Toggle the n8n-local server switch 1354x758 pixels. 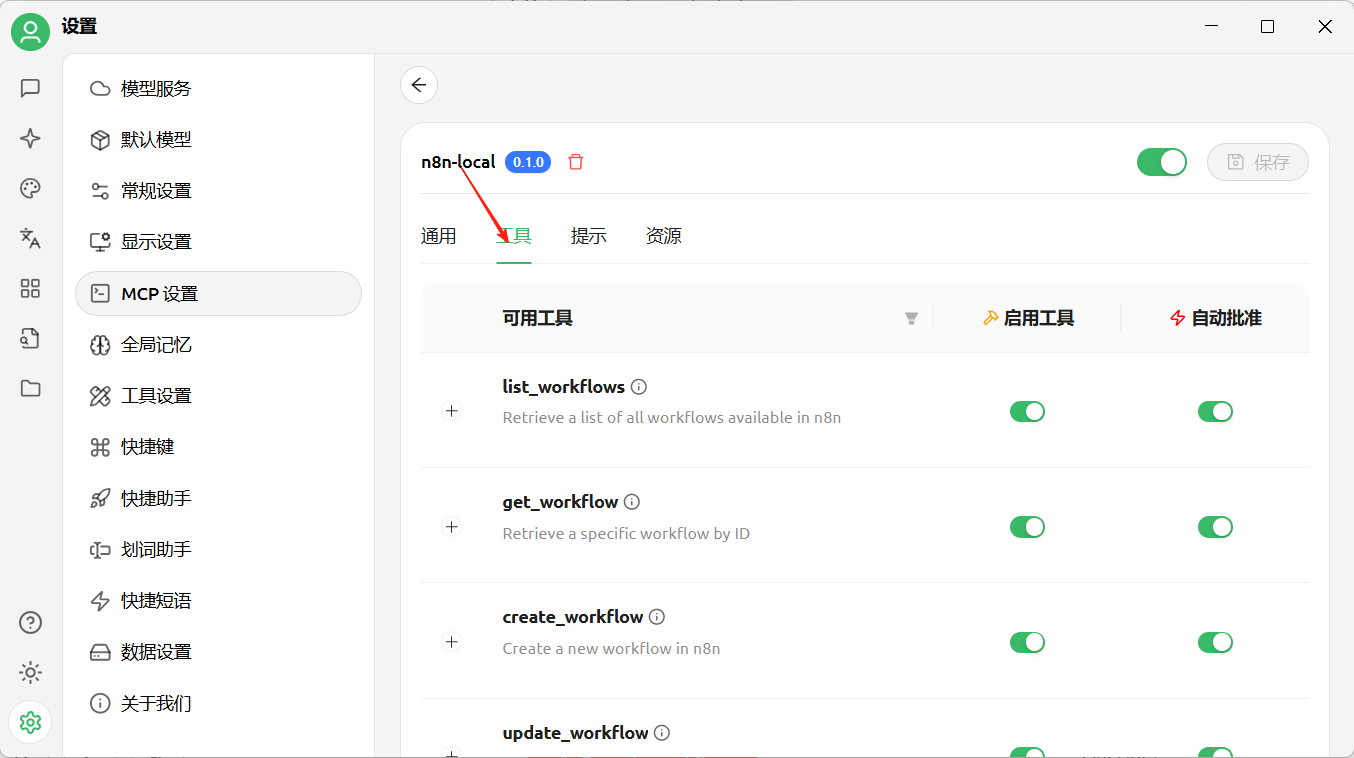click(x=1161, y=162)
